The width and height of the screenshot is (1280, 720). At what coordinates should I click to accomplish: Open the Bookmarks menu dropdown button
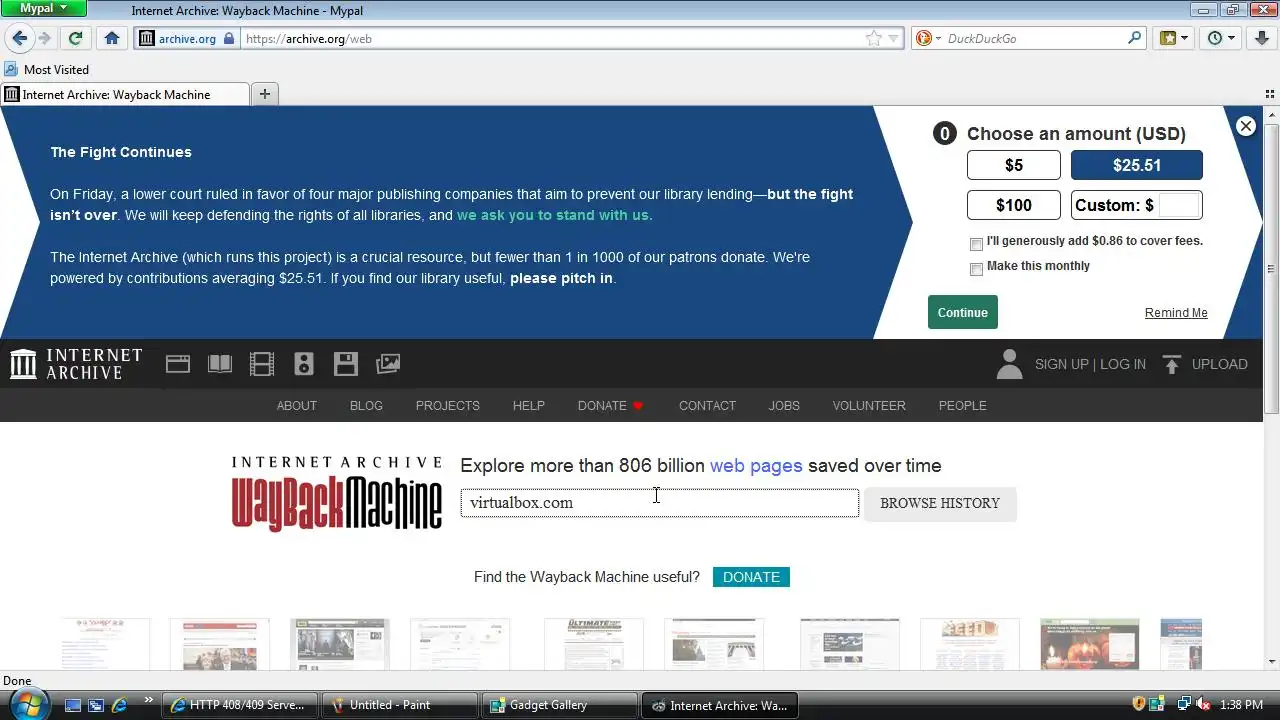tap(1174, 38)
